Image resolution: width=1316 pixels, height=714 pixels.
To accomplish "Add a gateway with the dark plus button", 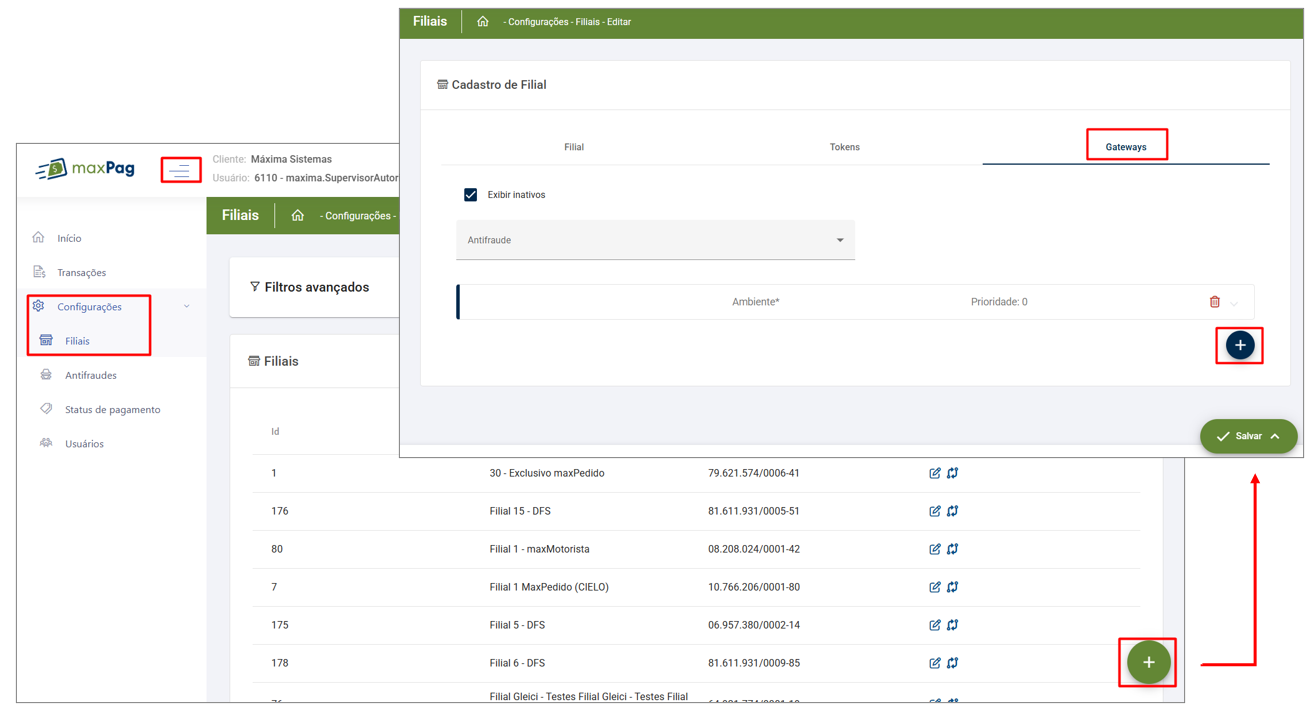I will pos(1239,345).
